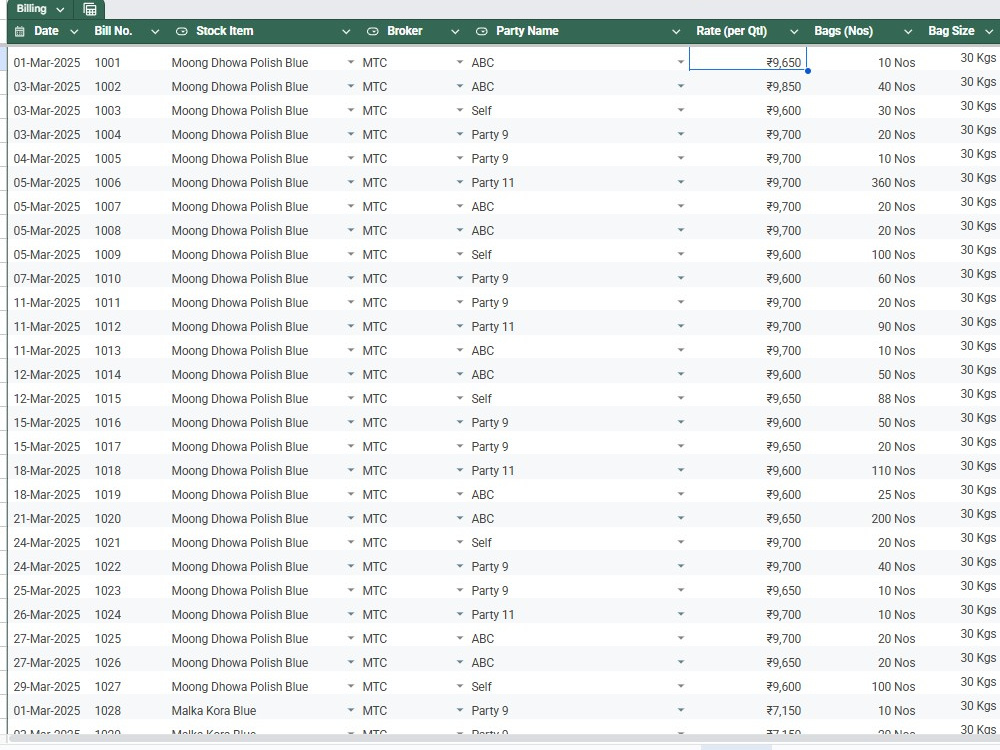
Task: Select 200 Nos cell in bill 1020 row
Action: pyautogui.click(x=893, y=518)
